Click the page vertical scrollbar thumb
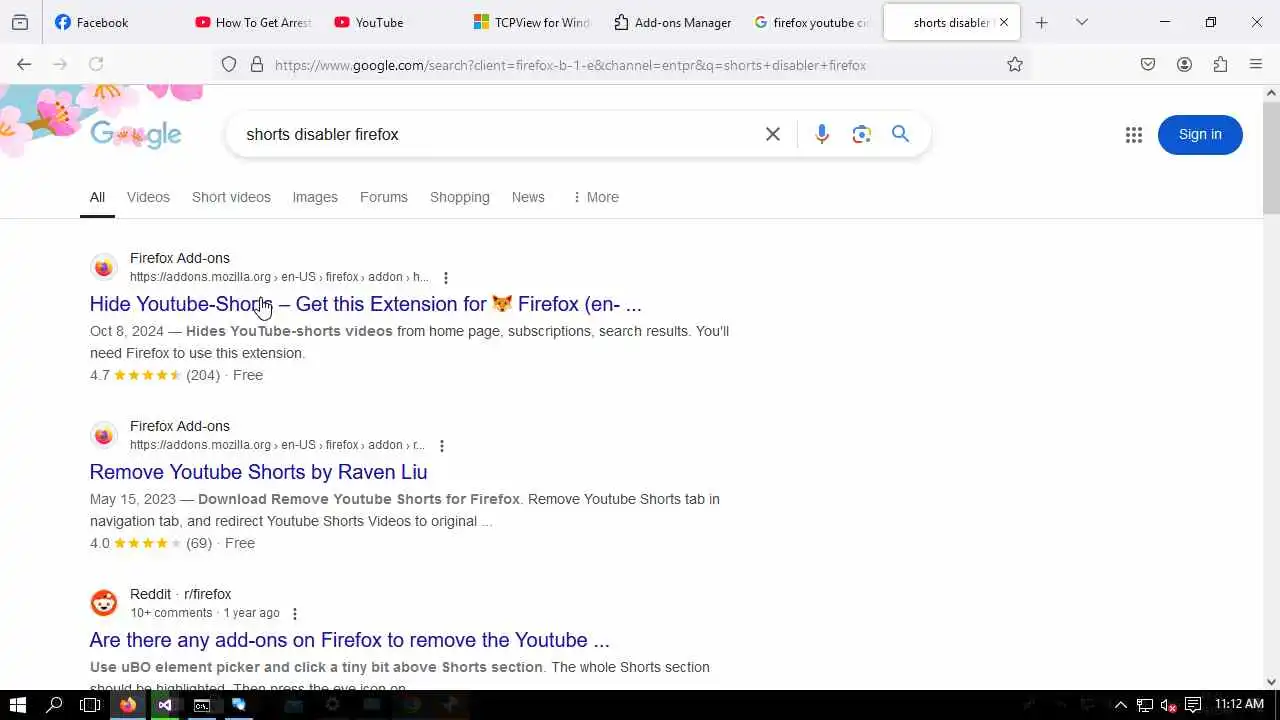This screenshot has width=1280, height=720. (1271, 157)
